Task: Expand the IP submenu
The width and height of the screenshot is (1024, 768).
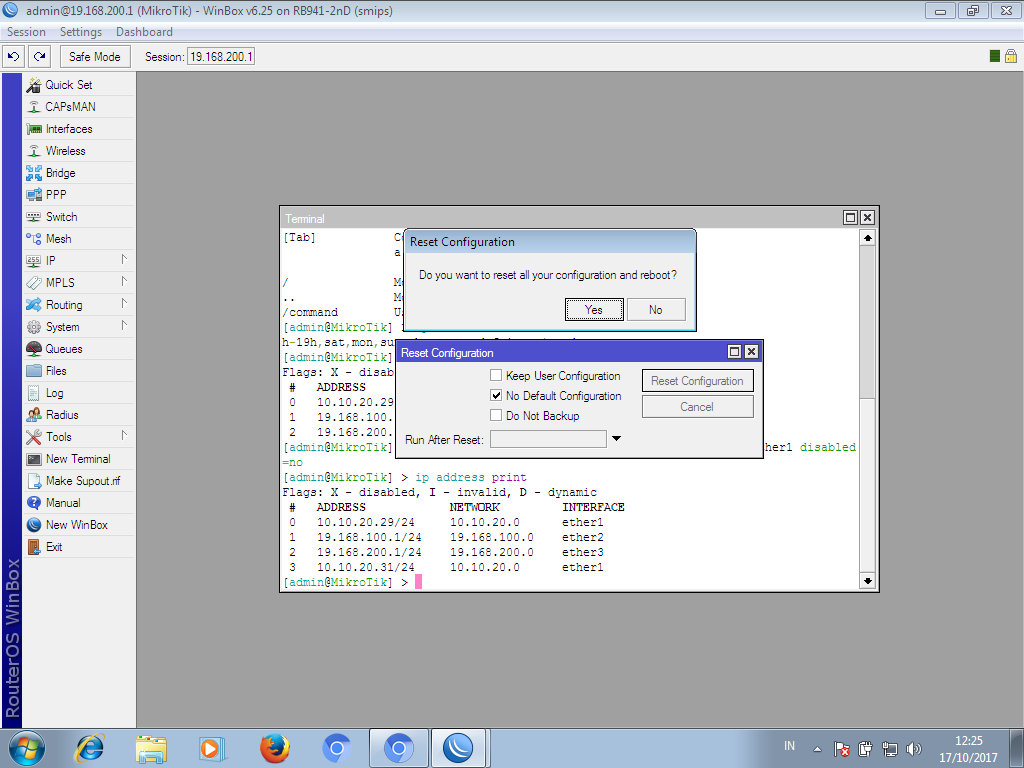Action: 124,260
